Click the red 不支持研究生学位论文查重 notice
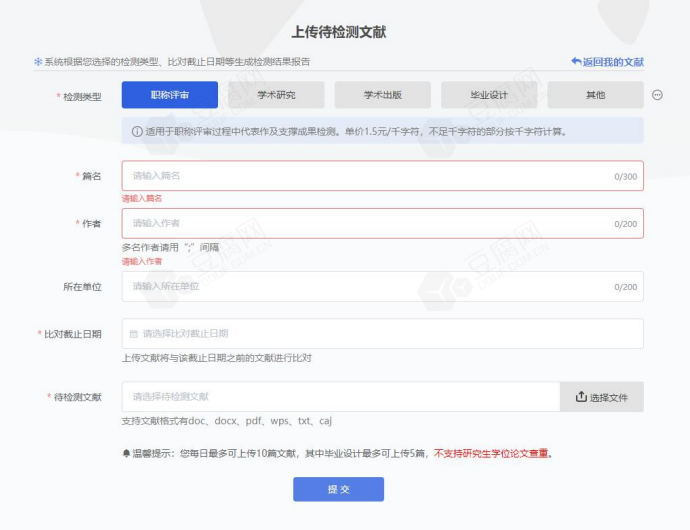Image resolution: width=690 pixels, height=530 pixels. click(x=491, y=453)
